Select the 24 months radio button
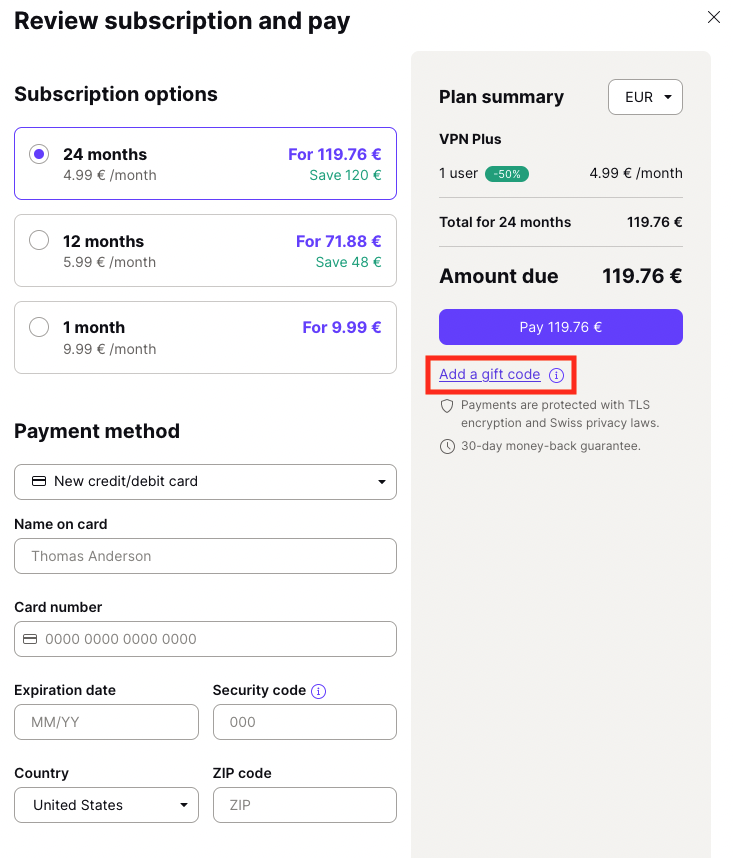733x858 pixels. pyautogui.click(x=39, y=154)
